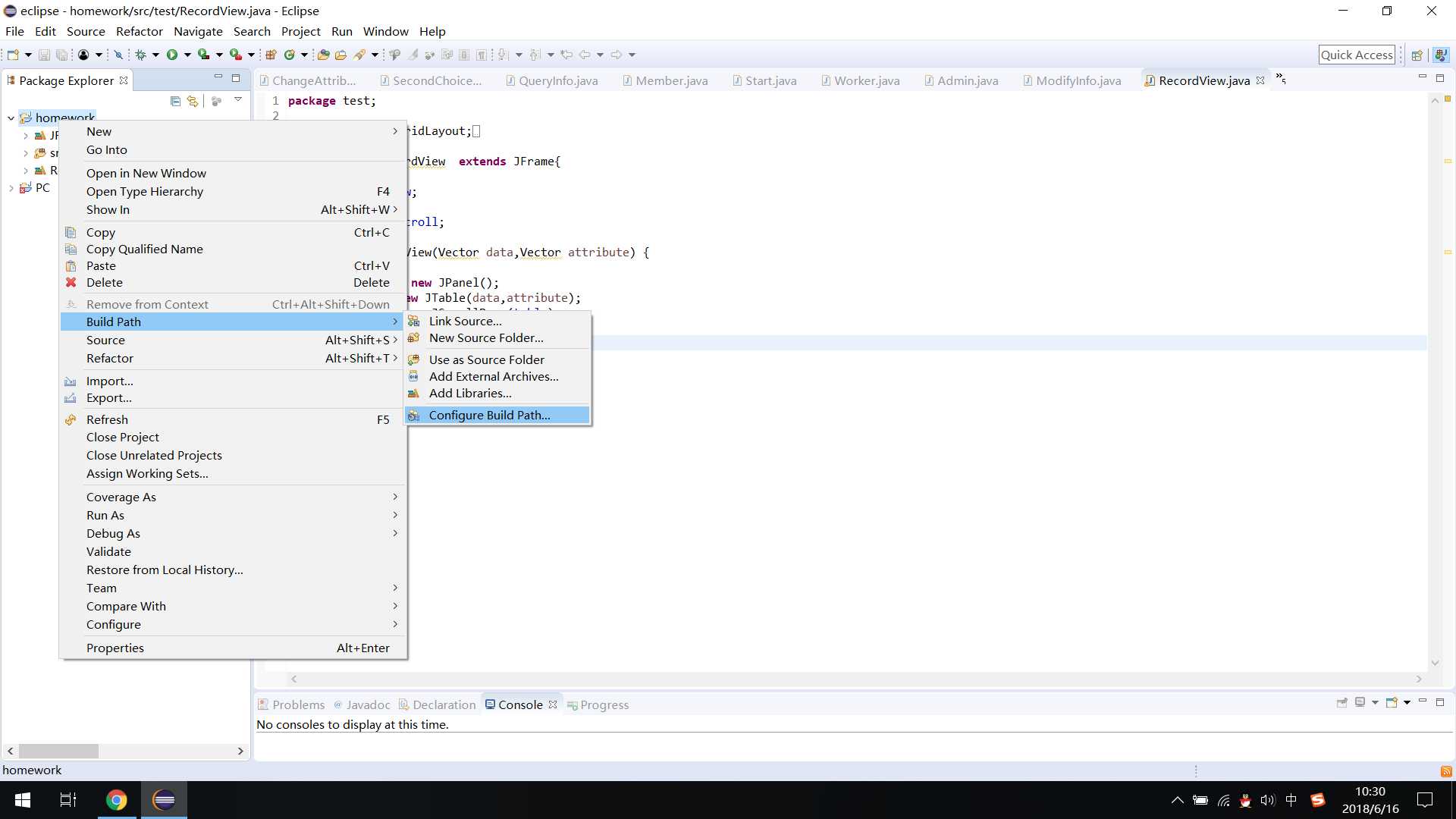Click the Save disk icon in toolbar

(x=44, y=55)
